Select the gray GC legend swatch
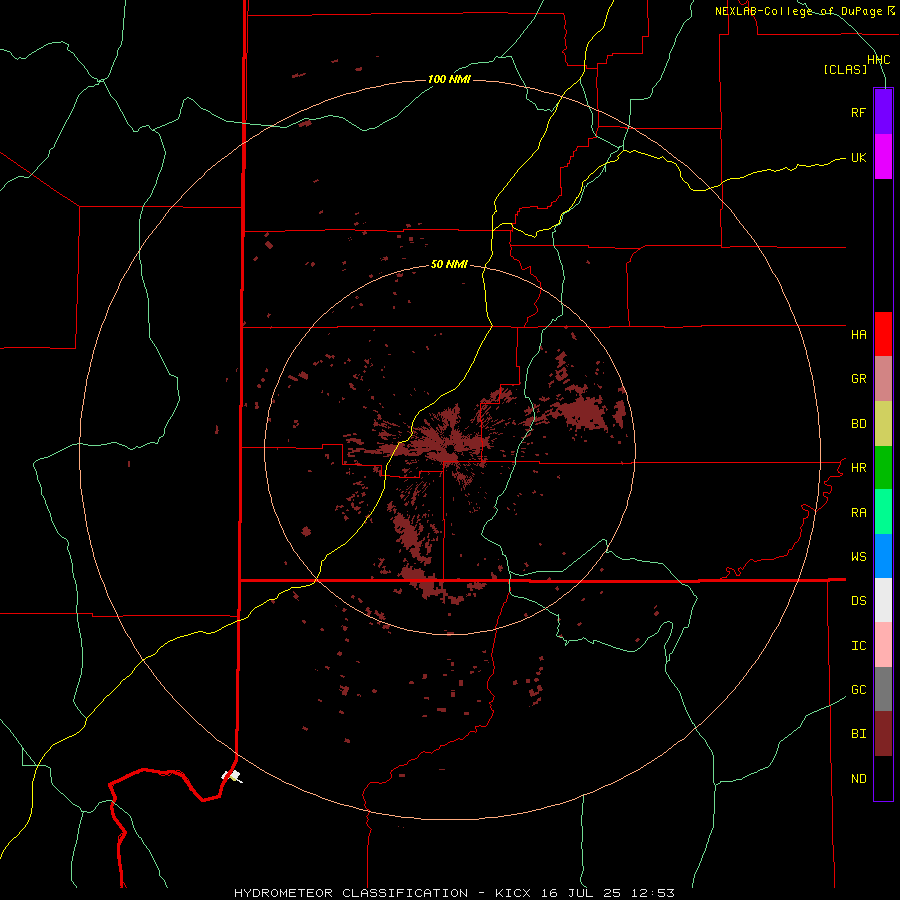This screenshot has width=900, height=900. pos(883,689)
